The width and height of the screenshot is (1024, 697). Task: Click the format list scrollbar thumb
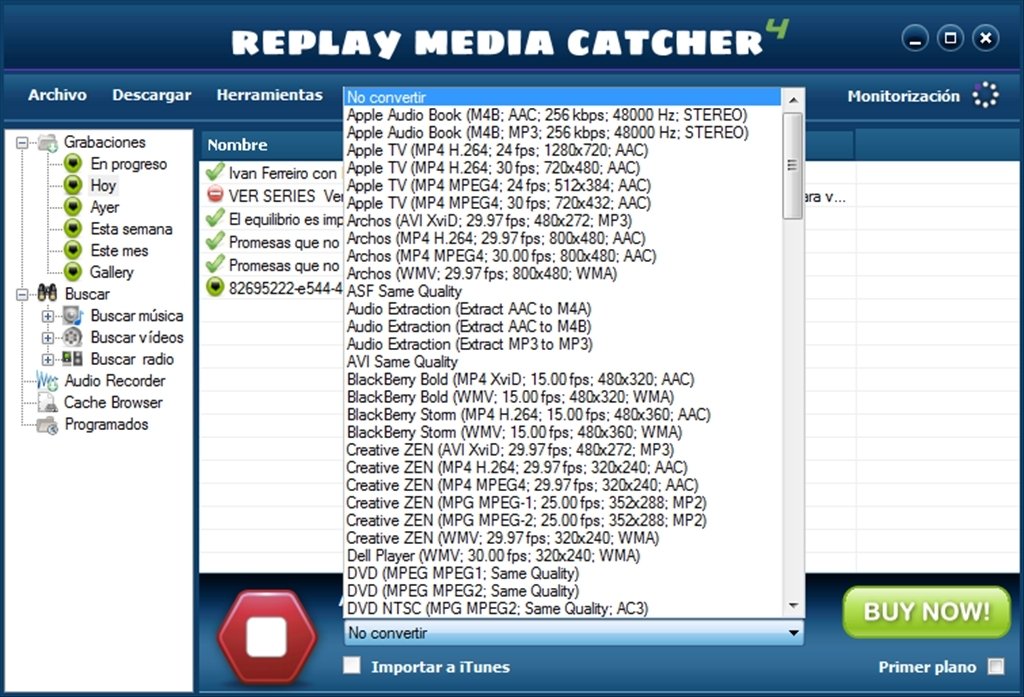click(x=793, y=166)
